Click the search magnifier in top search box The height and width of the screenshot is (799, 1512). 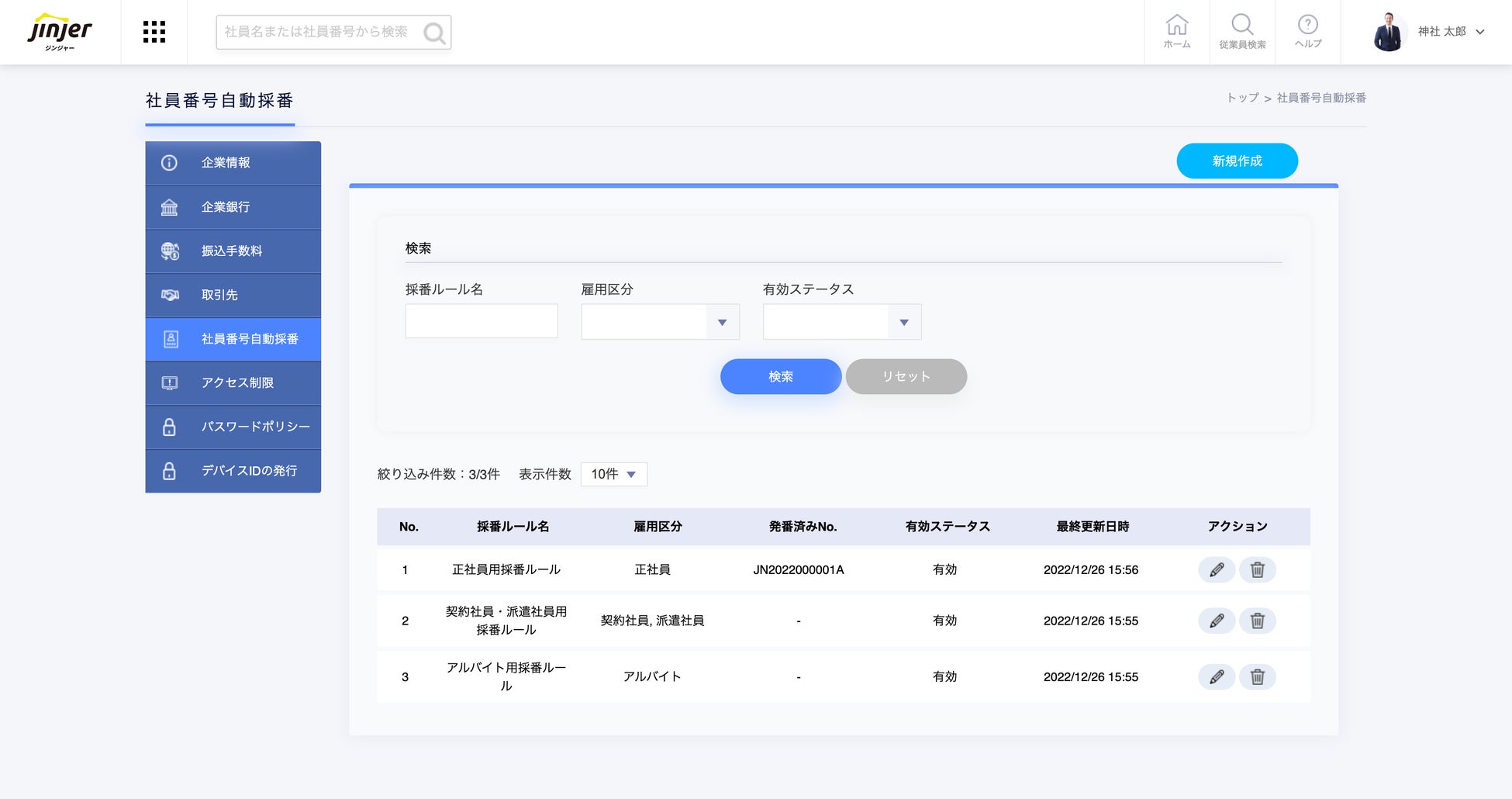click(434, 33)
